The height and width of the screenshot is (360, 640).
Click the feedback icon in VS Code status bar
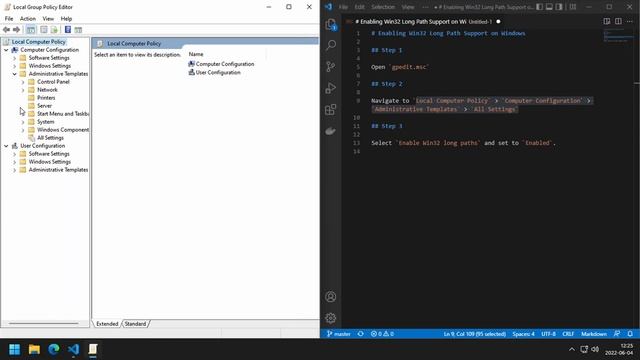[x=617, y=334]
